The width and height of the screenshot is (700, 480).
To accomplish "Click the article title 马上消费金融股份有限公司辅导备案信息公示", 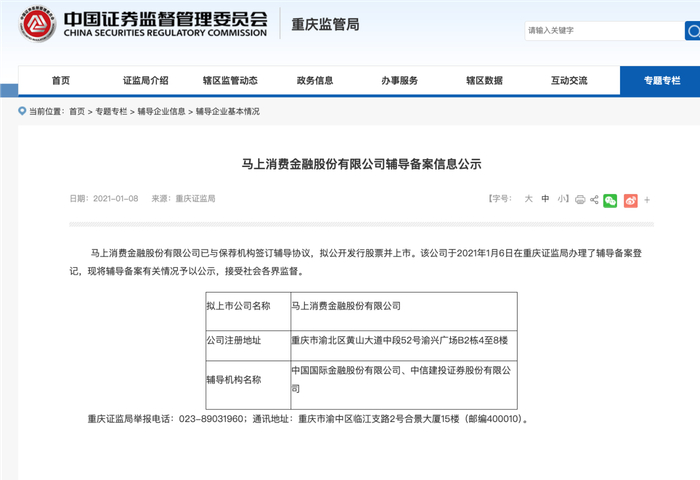I will [362, 164].
